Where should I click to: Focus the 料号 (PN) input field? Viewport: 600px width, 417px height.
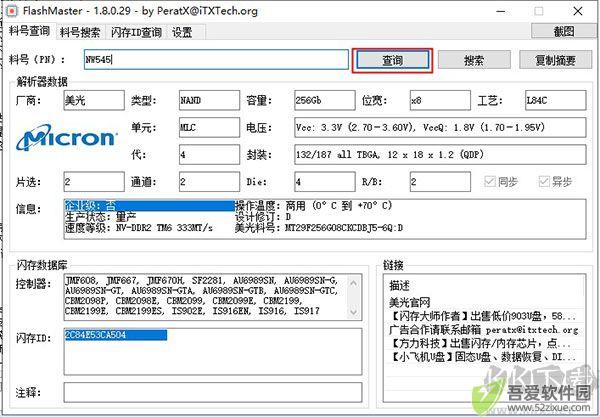pyautogui.click(x=216, y=60)
